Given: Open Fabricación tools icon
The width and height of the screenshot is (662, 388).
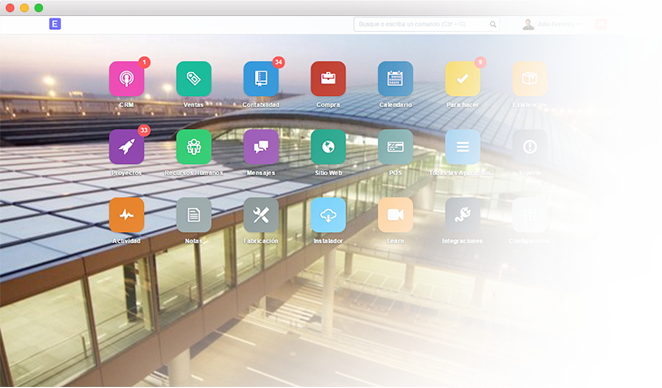Looking at the screenshot, I should 261,215.
